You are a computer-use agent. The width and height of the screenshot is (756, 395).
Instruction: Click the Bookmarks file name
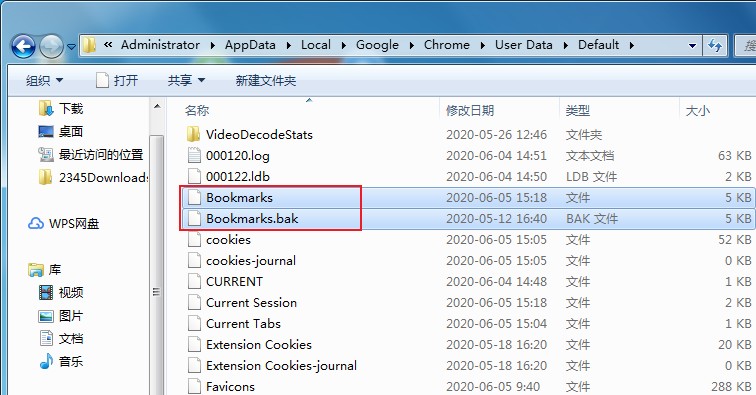(239, 197)
